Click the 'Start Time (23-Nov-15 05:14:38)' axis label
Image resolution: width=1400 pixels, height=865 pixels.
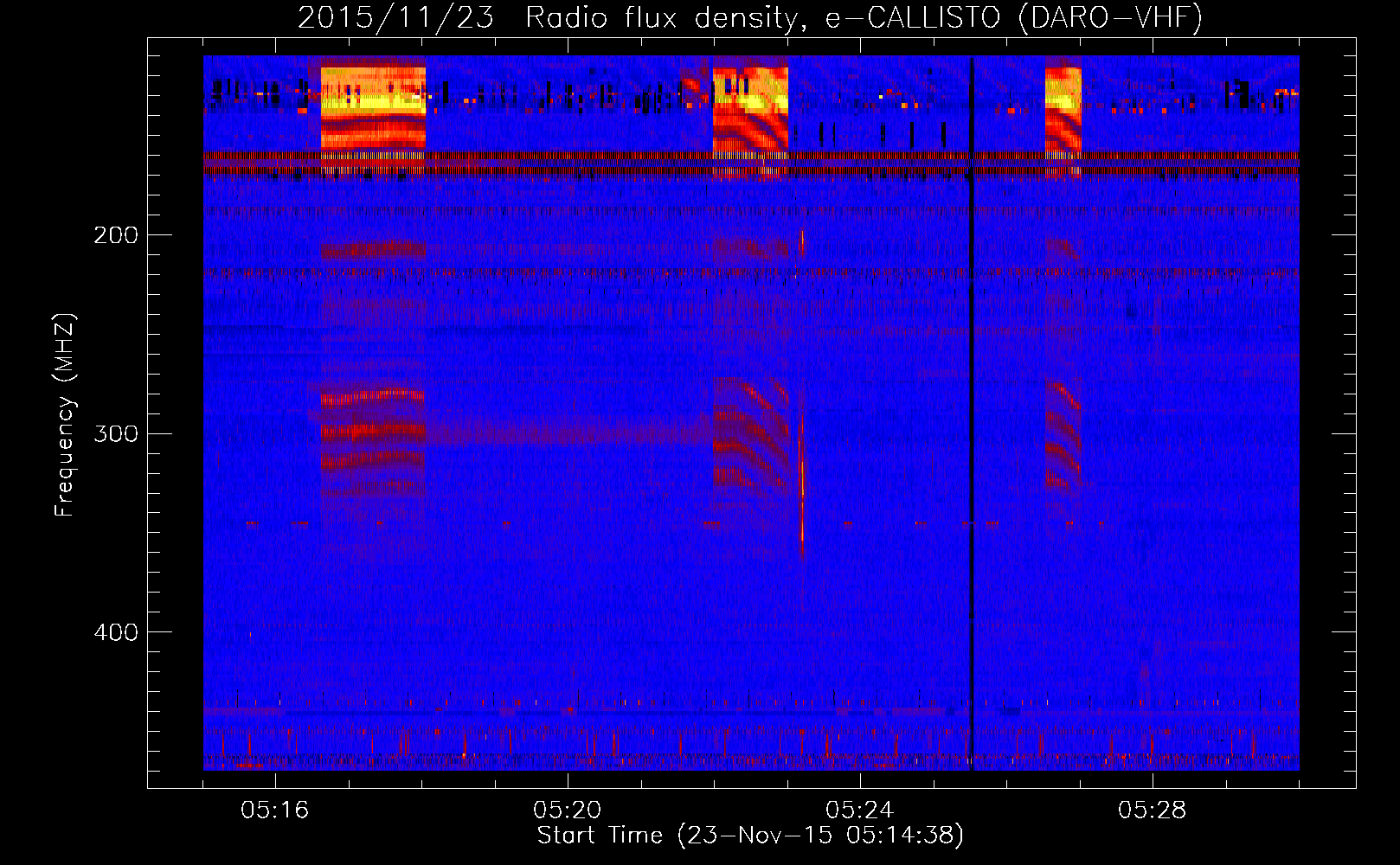click(x=750, y=836)
